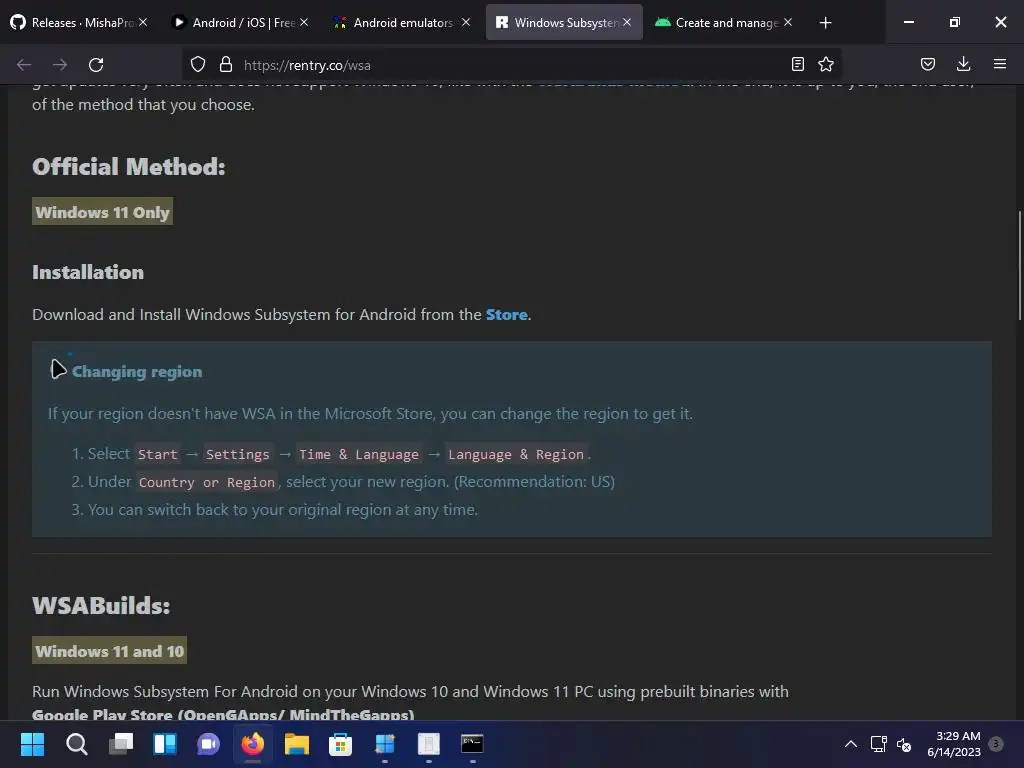
Task: Show hidden tray icons chevron
Action: pyautogui.click(x=850, y=744)
